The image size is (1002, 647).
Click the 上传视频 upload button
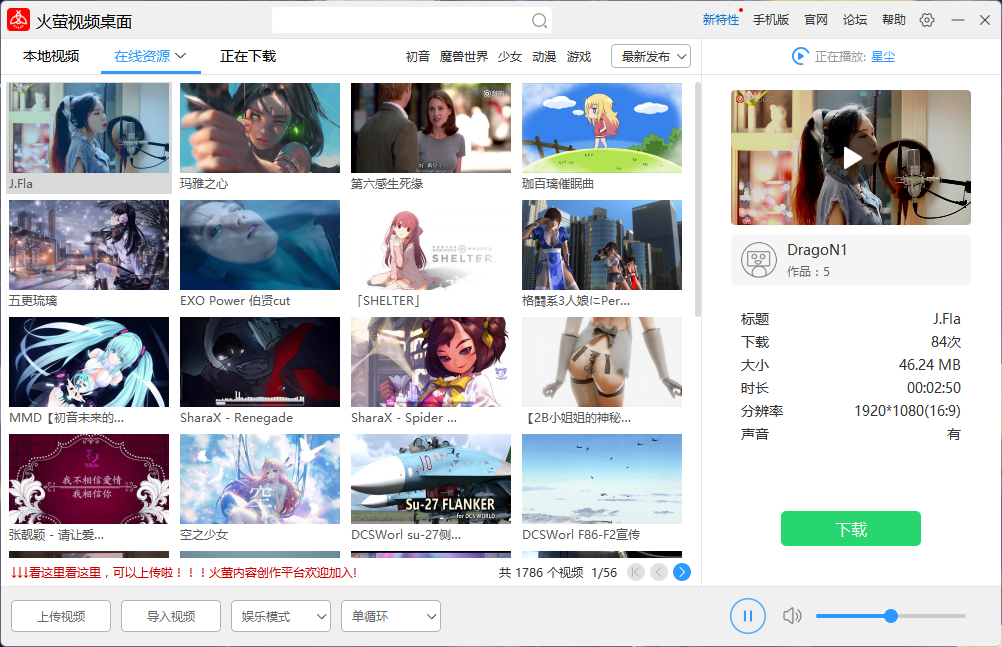(60, 616)
